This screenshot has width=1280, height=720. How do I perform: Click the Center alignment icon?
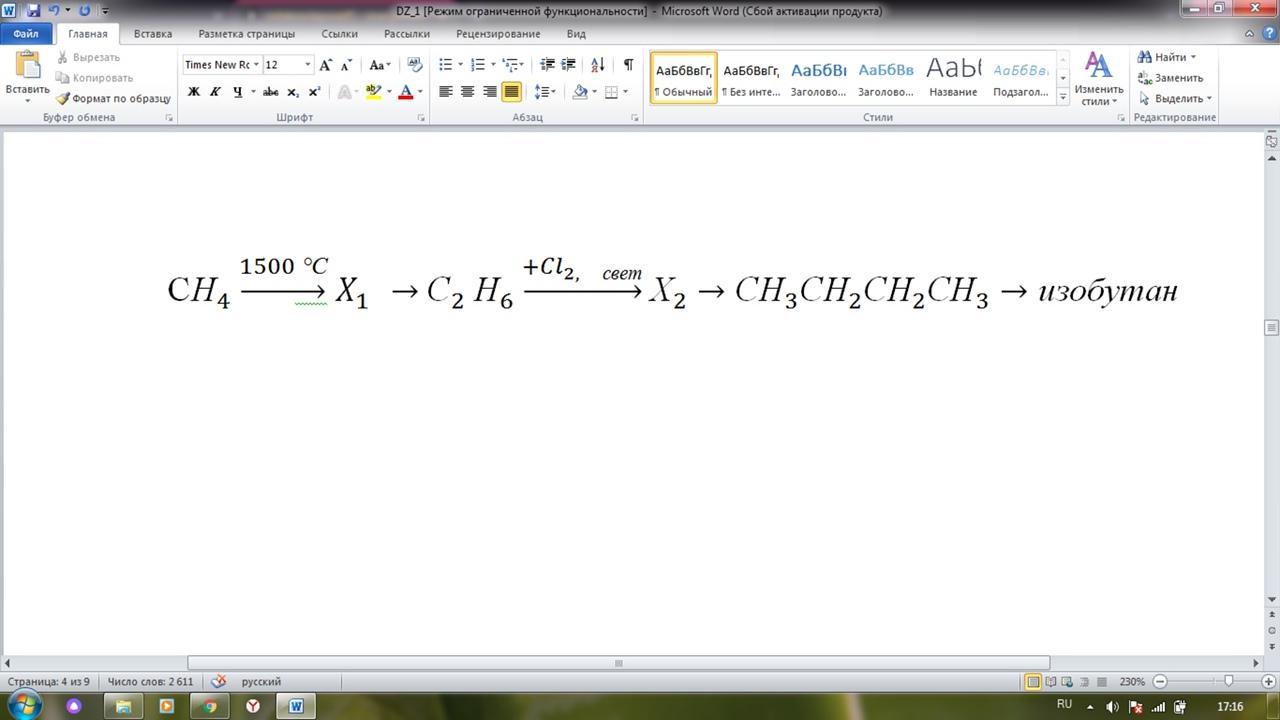click(x=467, y=92)
